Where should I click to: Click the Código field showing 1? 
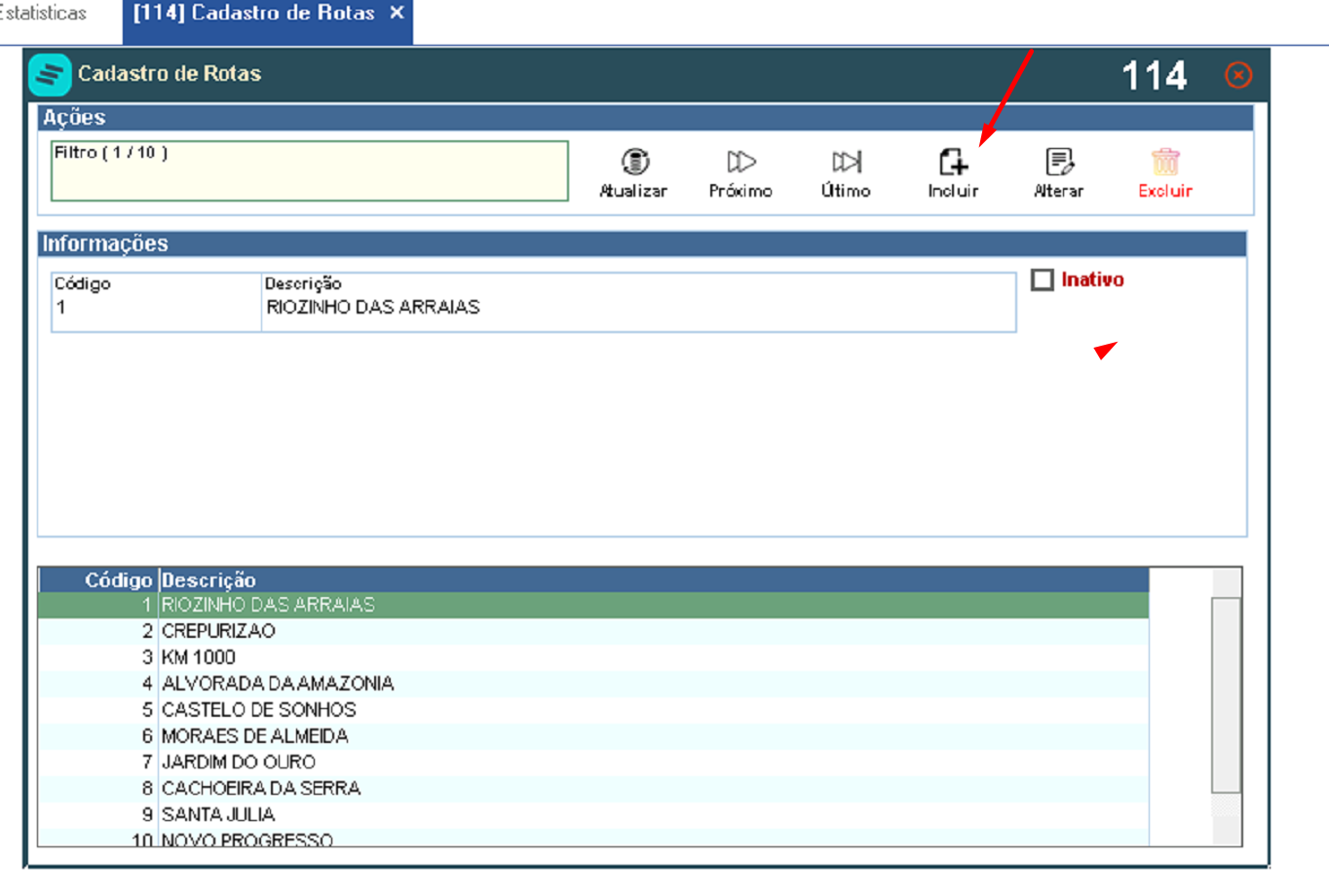[x=156, y=302]
